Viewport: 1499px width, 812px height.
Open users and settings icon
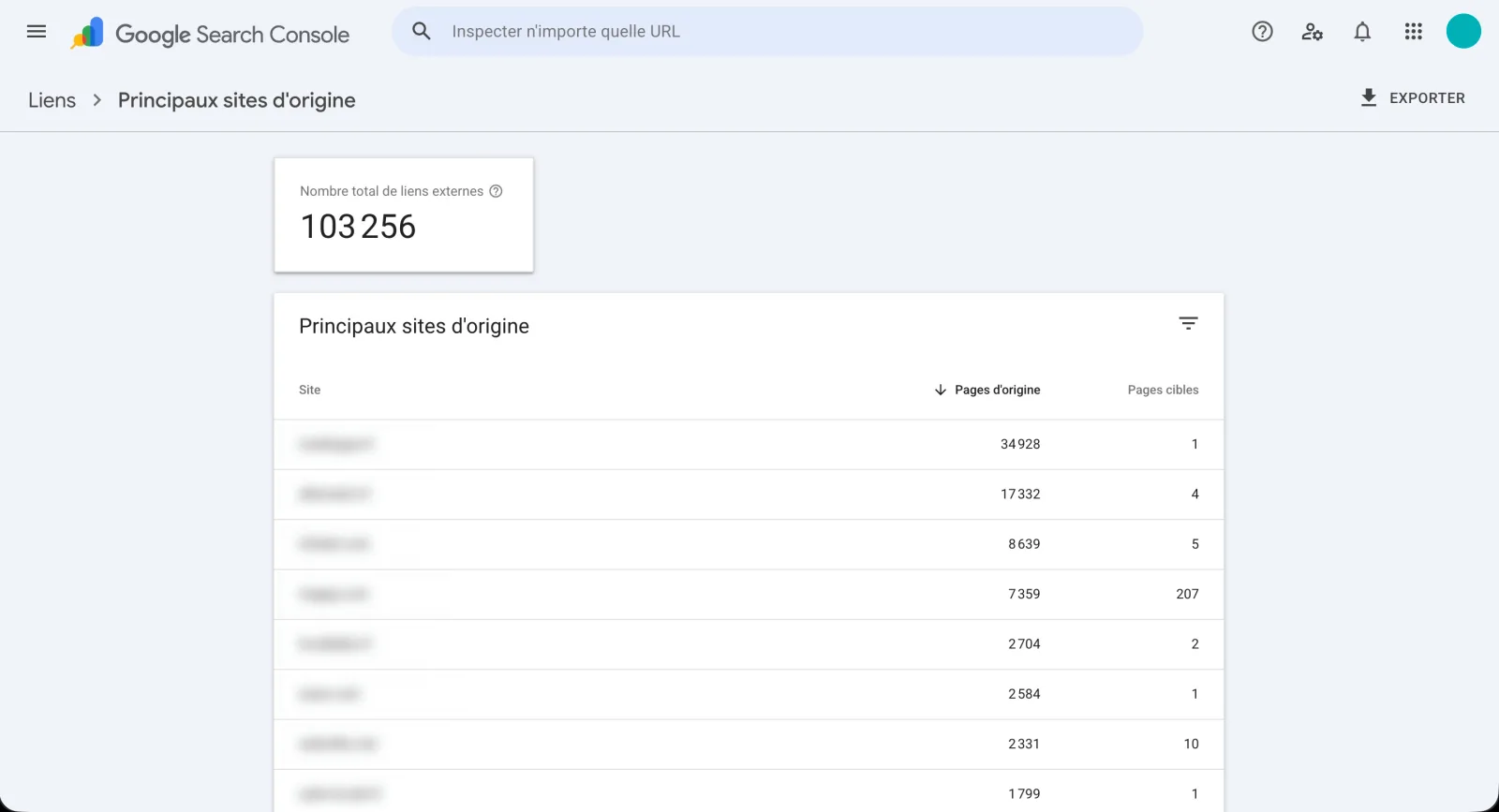1313,32
